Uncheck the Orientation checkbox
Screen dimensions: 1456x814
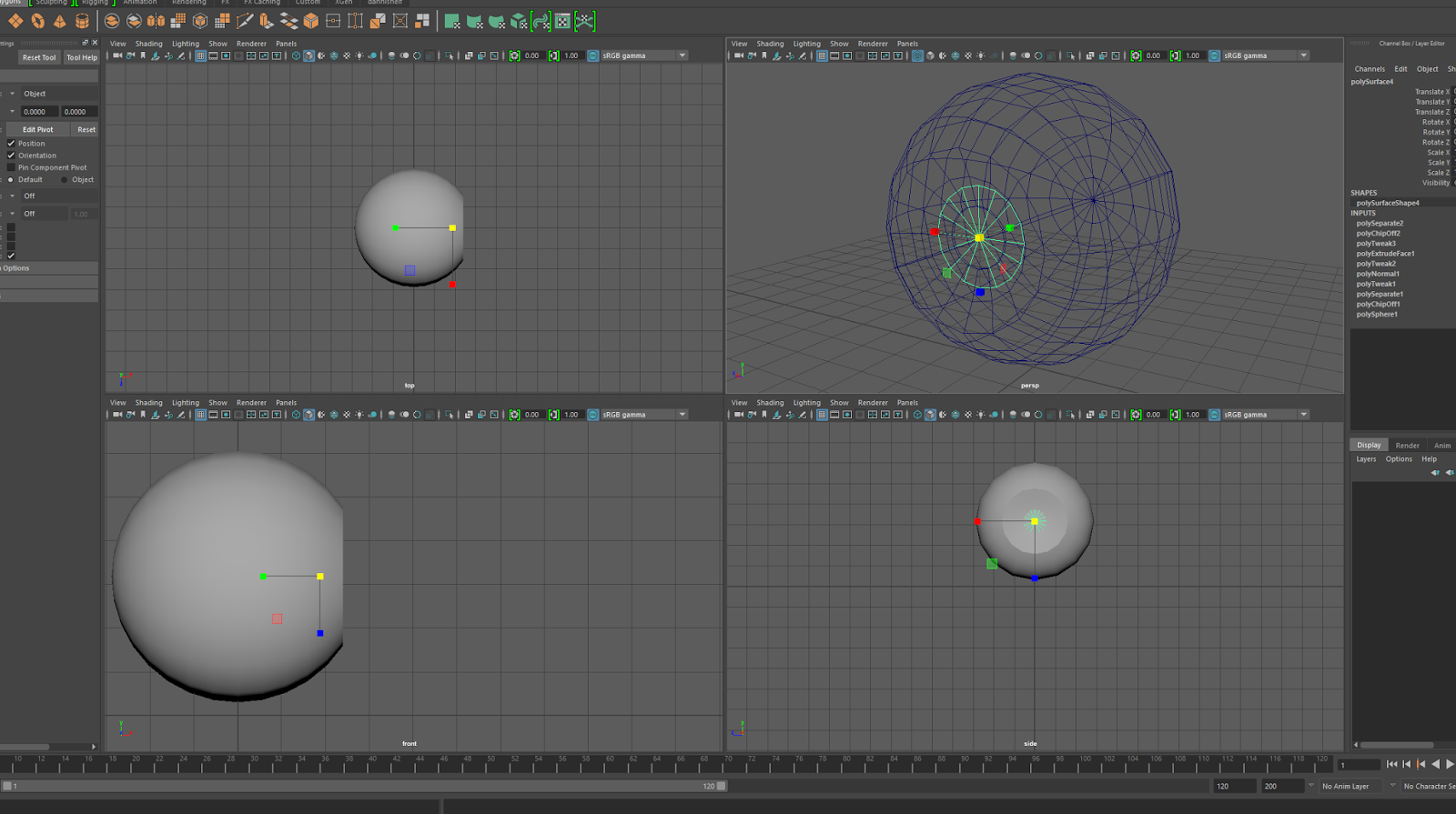click(x=11, y=156)
